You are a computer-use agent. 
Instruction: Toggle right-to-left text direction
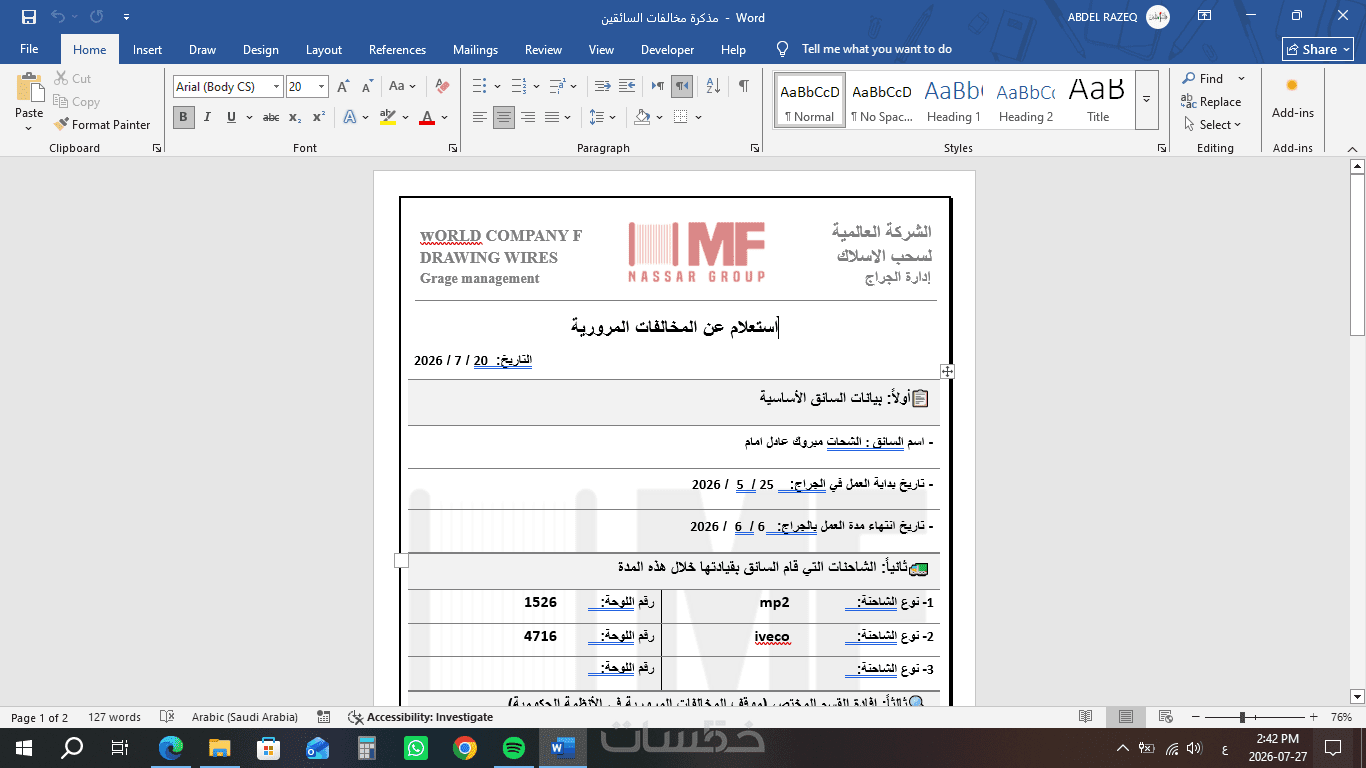click(x=682, y=87)
